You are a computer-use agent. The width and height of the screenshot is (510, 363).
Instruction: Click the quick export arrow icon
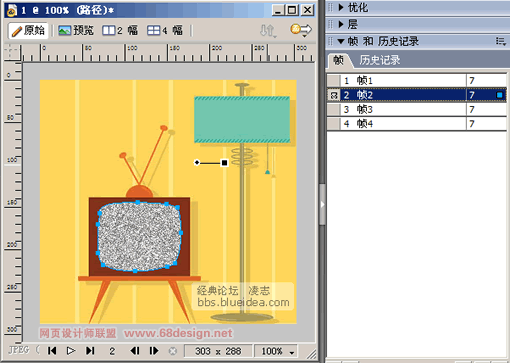[301, 30]
